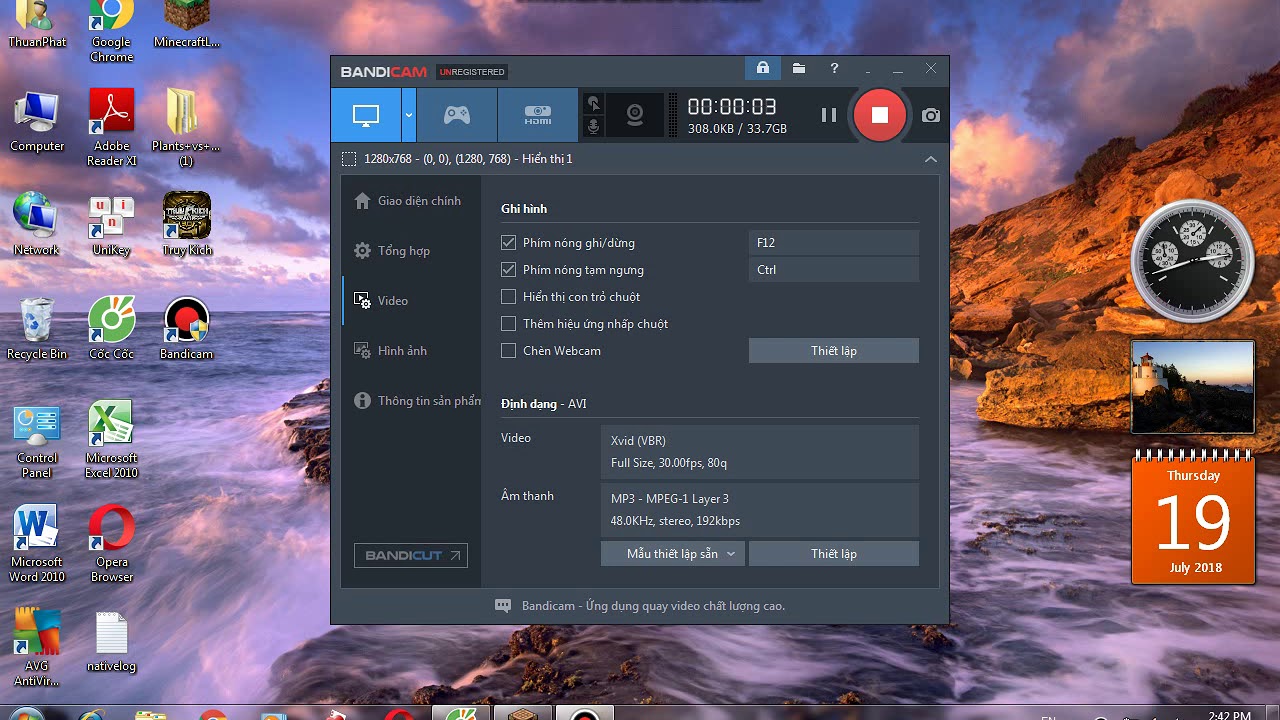This screenshot has width=1280, height=720.
Task: Expand the recording mode dropdown arrow
Action: pyautogui.click(x=409, y=115)
